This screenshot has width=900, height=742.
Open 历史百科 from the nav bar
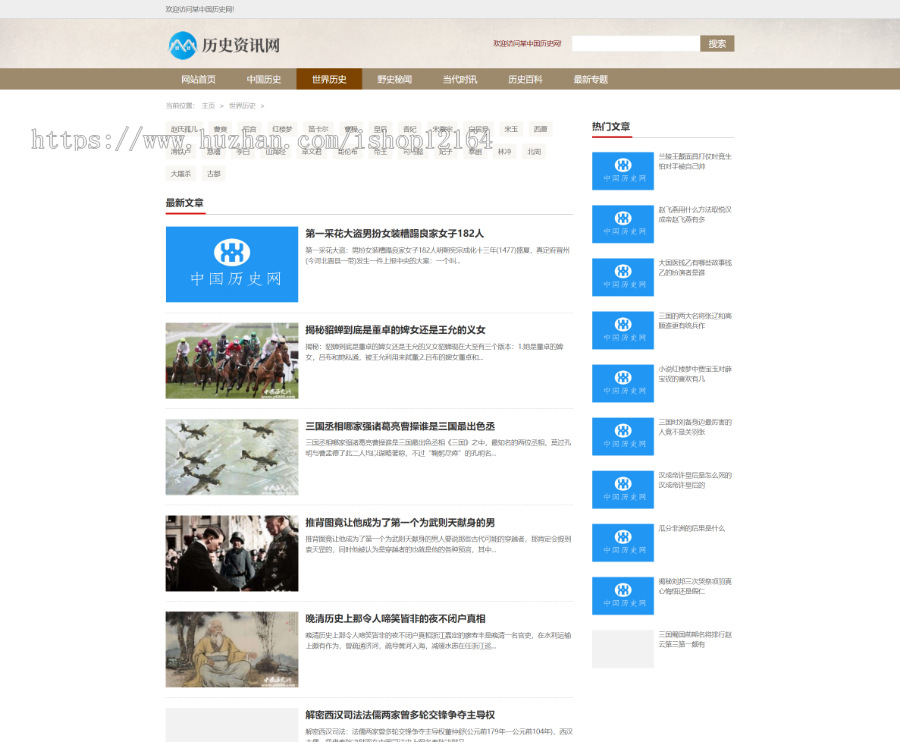525,79
